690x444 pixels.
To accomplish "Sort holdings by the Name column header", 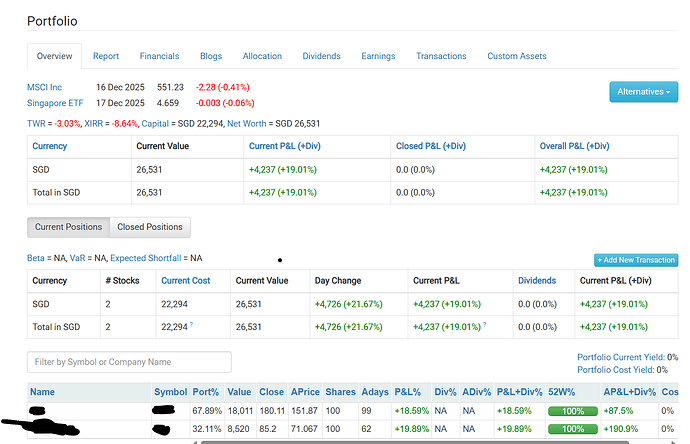I will click(42, 391).
